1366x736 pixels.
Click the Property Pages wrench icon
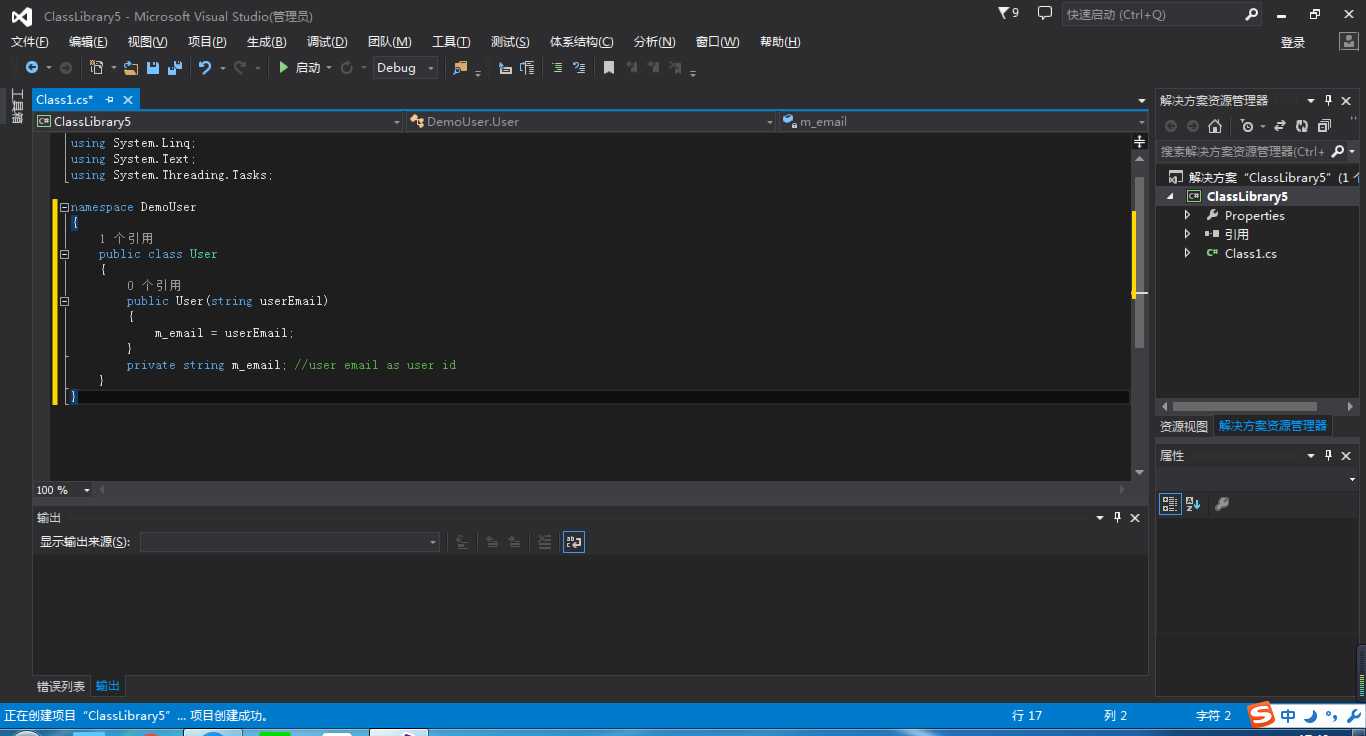(1221, 504)
